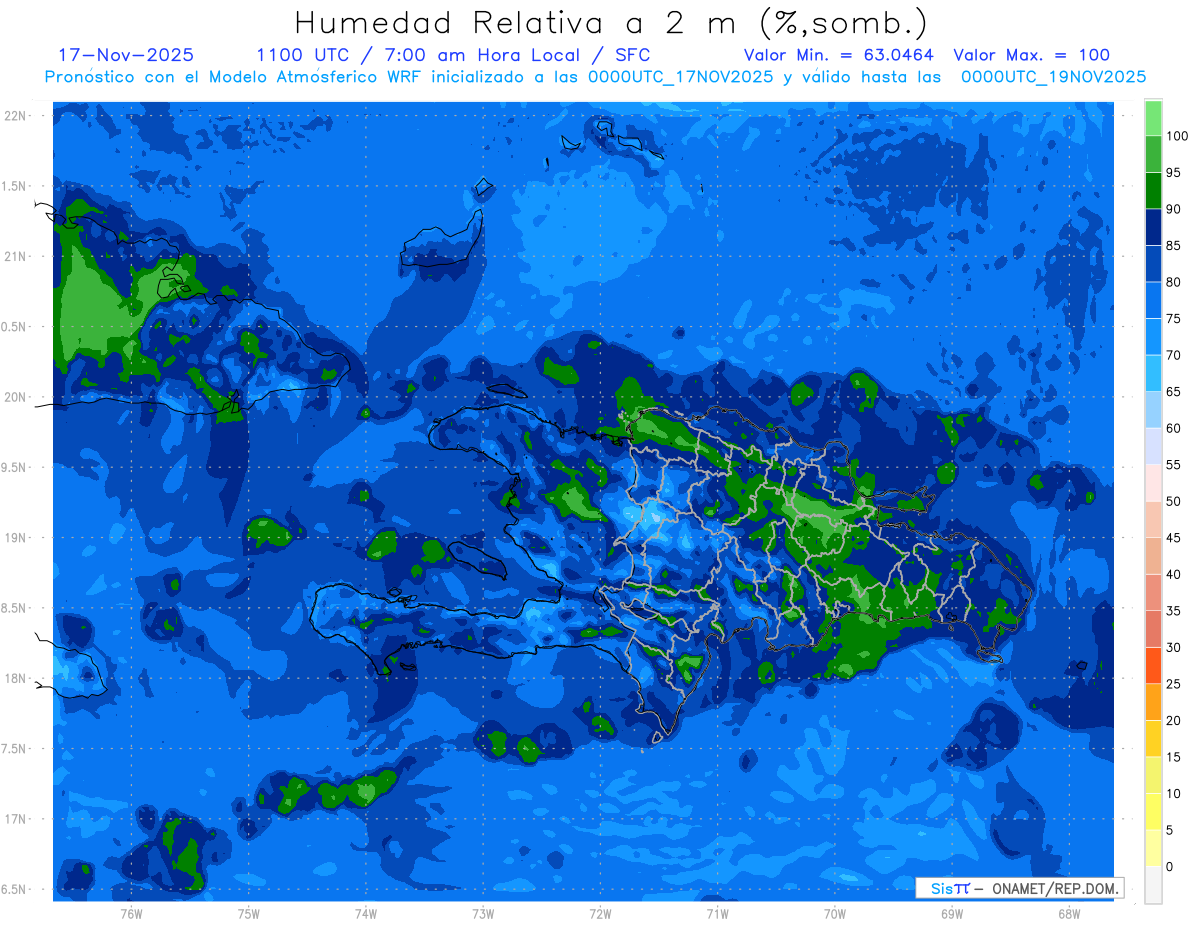Screen dimensions: 1200x927
Task: Click the blue legend swatch between 75 and 80
Action: (x=1153, y=300)
